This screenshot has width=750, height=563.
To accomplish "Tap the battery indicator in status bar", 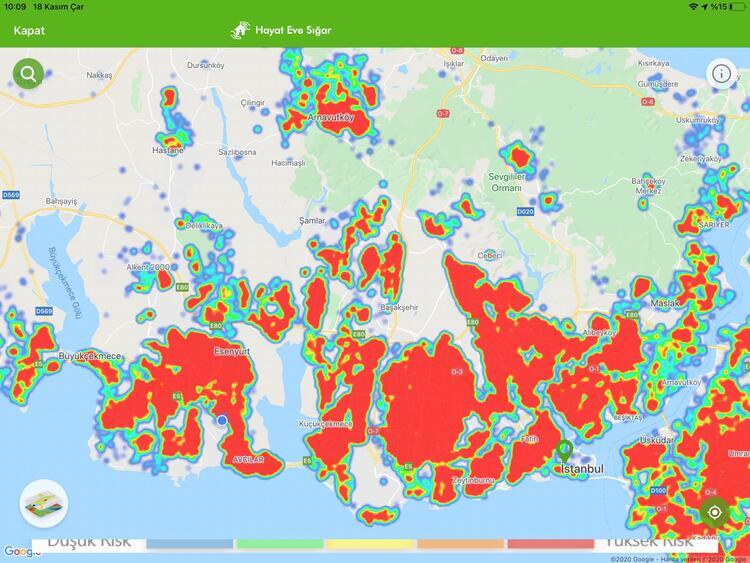I will click(x=736, y=7).
